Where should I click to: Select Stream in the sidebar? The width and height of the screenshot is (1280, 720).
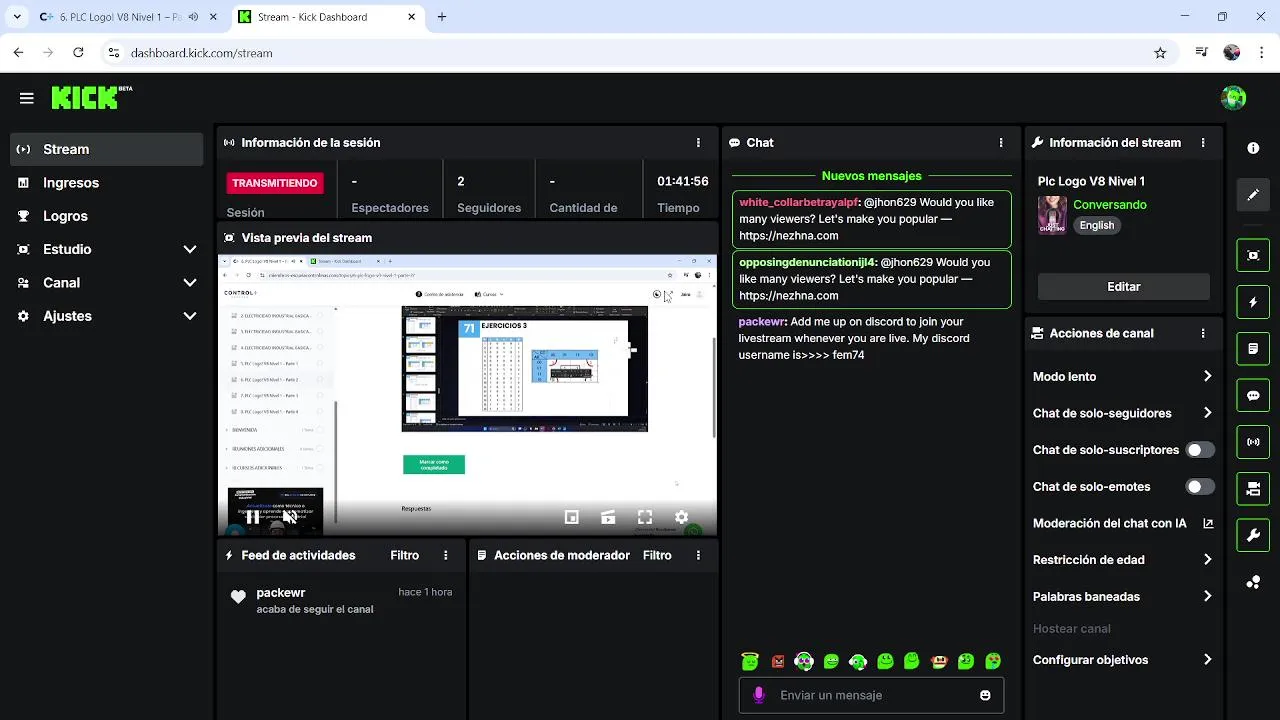(x=106, y=149)
